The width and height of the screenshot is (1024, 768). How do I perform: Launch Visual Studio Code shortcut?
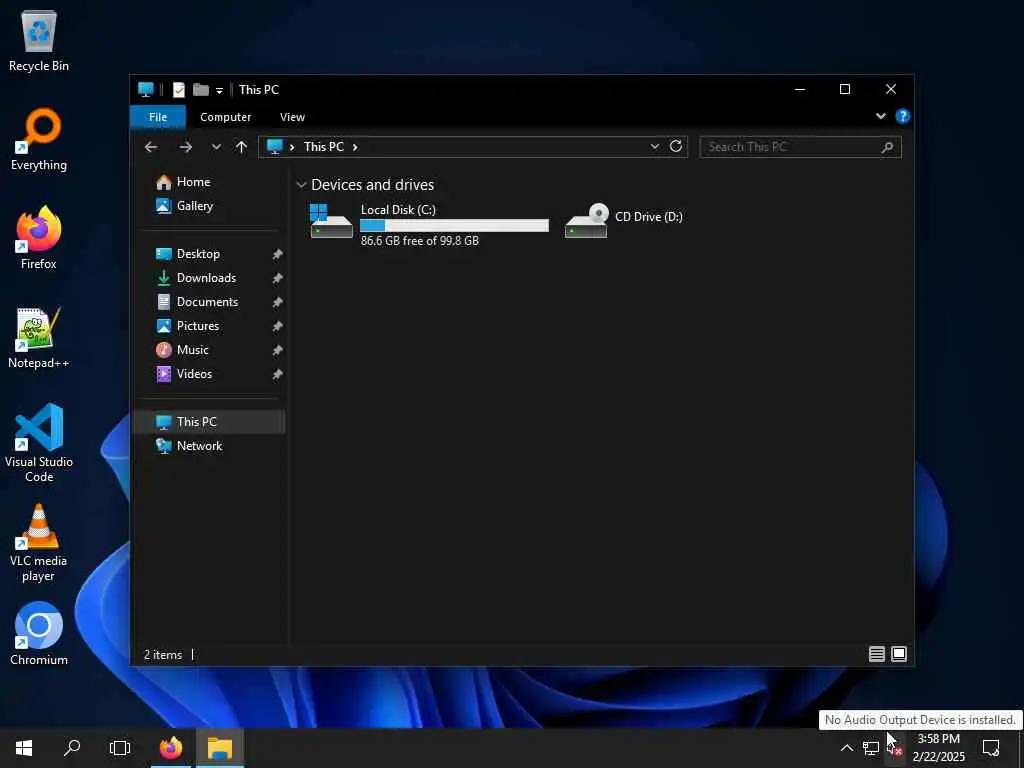39,443
